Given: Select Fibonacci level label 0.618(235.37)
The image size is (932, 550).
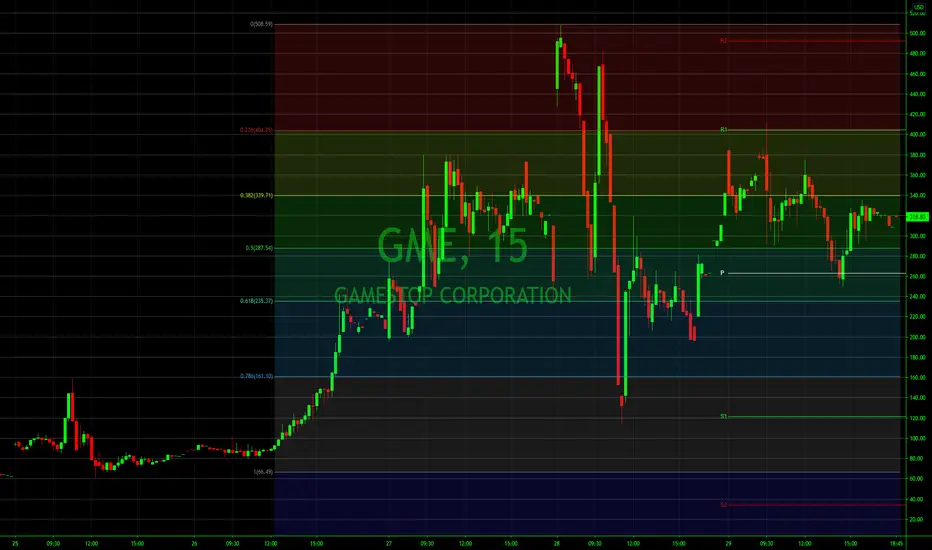Looking at the screenshot, I should coord(256,301).
